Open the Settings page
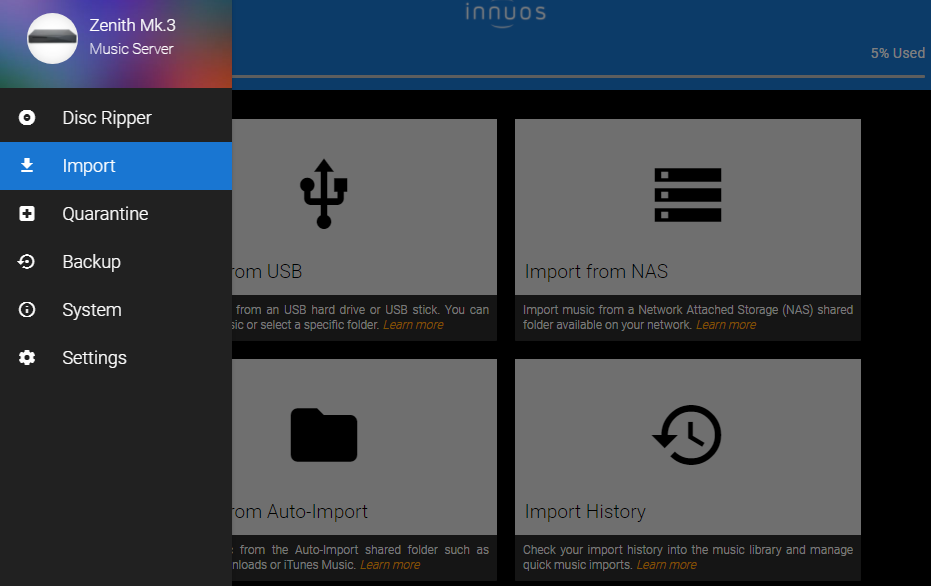The width and height of the screenshot is (931, 586). (116, 357)
